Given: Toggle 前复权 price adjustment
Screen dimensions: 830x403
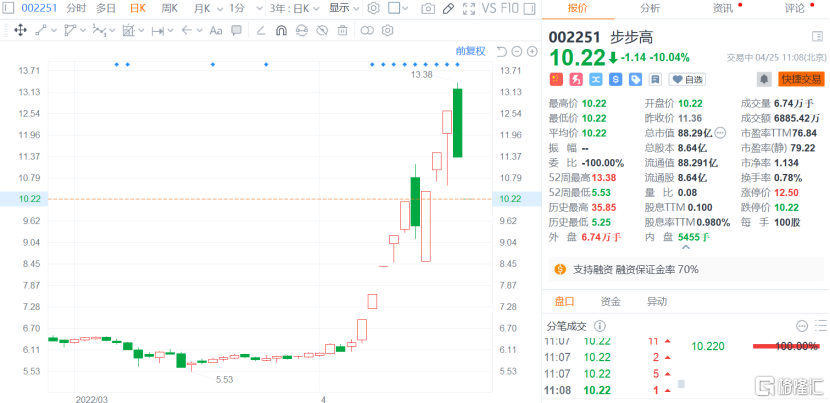Looking at the screenshot, I should pyautogui.click(x=471, y=51).
